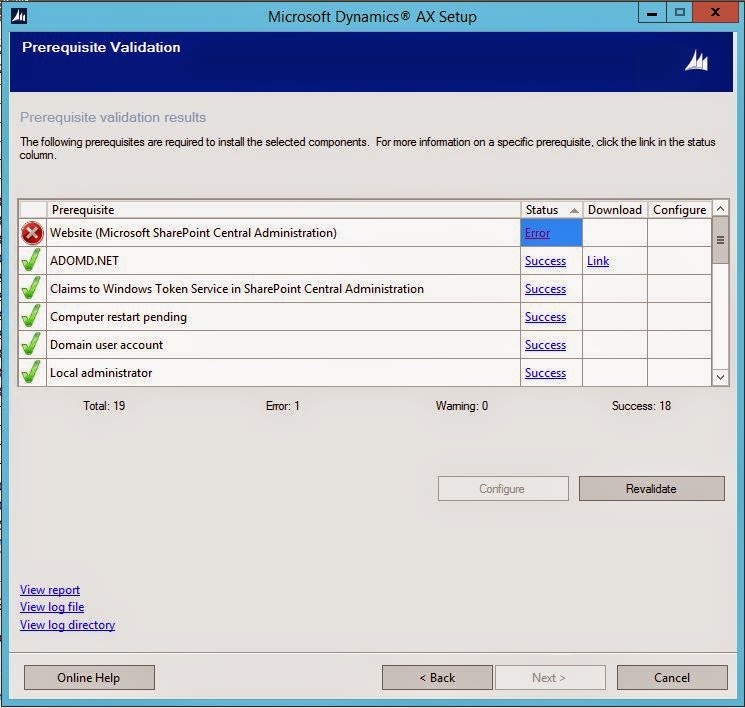The width and height of the screenshot is (745, 708).
Task: Click the Configure column header
Action: [x=679, y=210]
